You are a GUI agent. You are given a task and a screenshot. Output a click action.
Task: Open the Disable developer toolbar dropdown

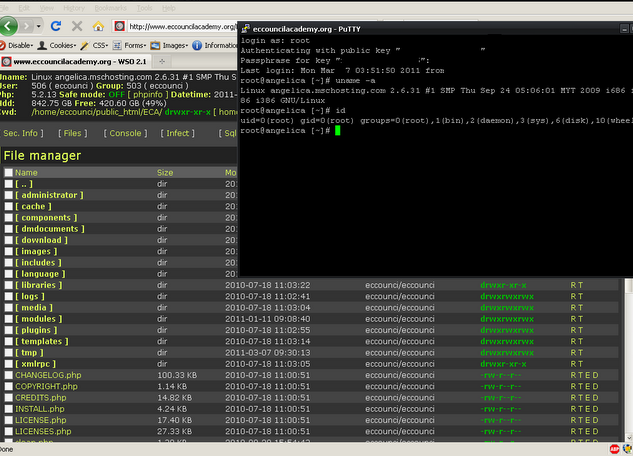(17, 46)
